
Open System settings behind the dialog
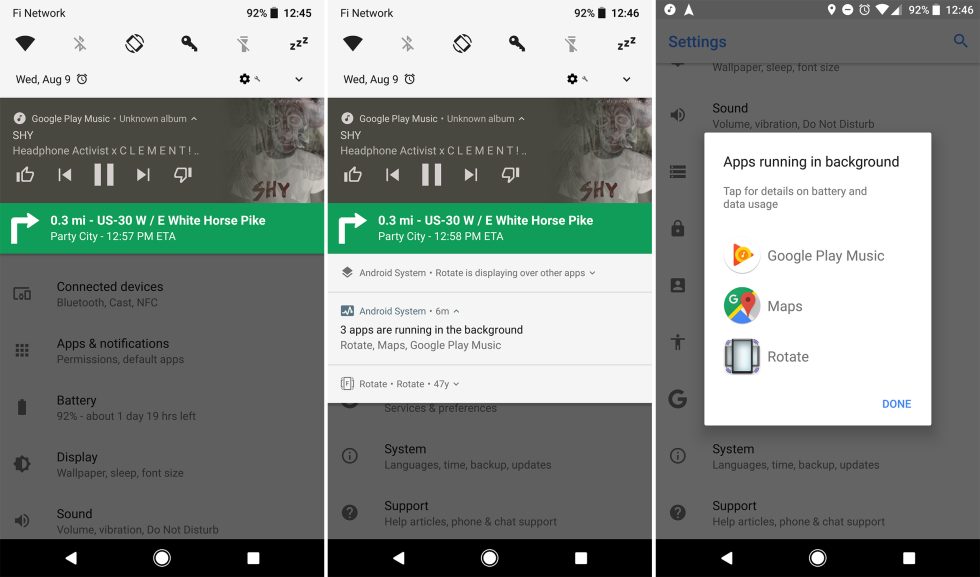[818, 456]
